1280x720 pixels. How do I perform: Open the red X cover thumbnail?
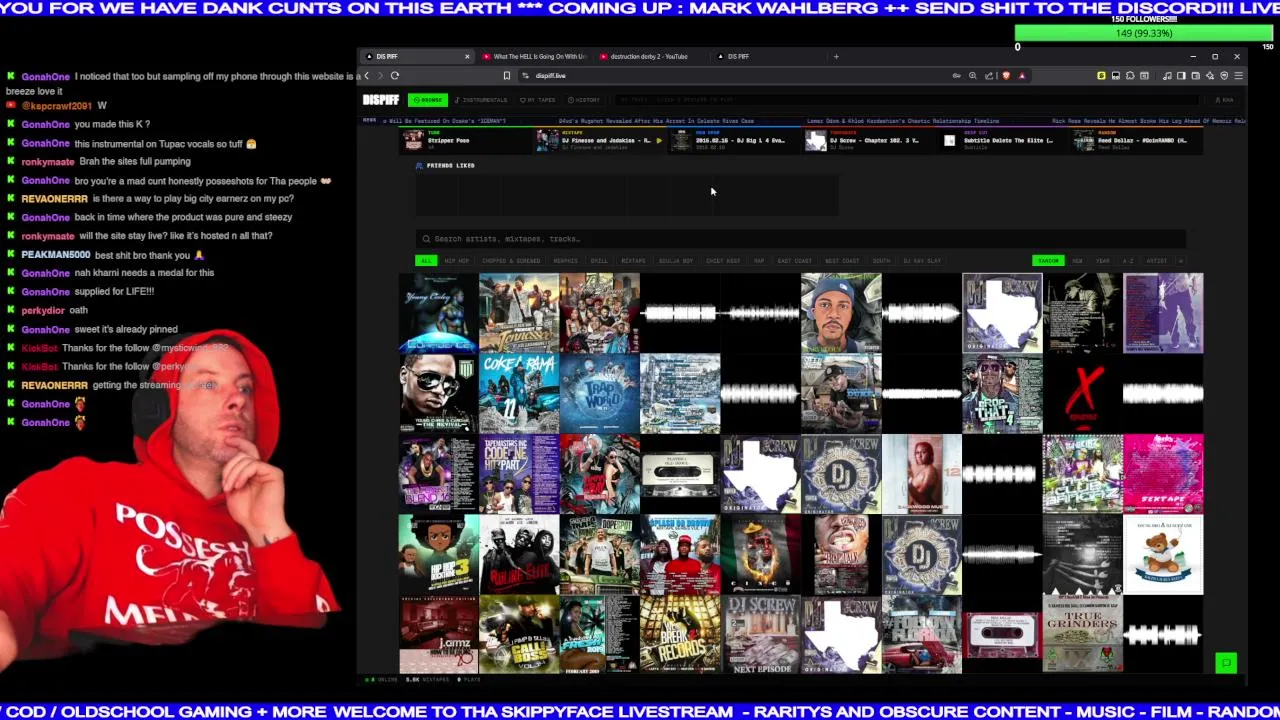tap(1082, 393)
